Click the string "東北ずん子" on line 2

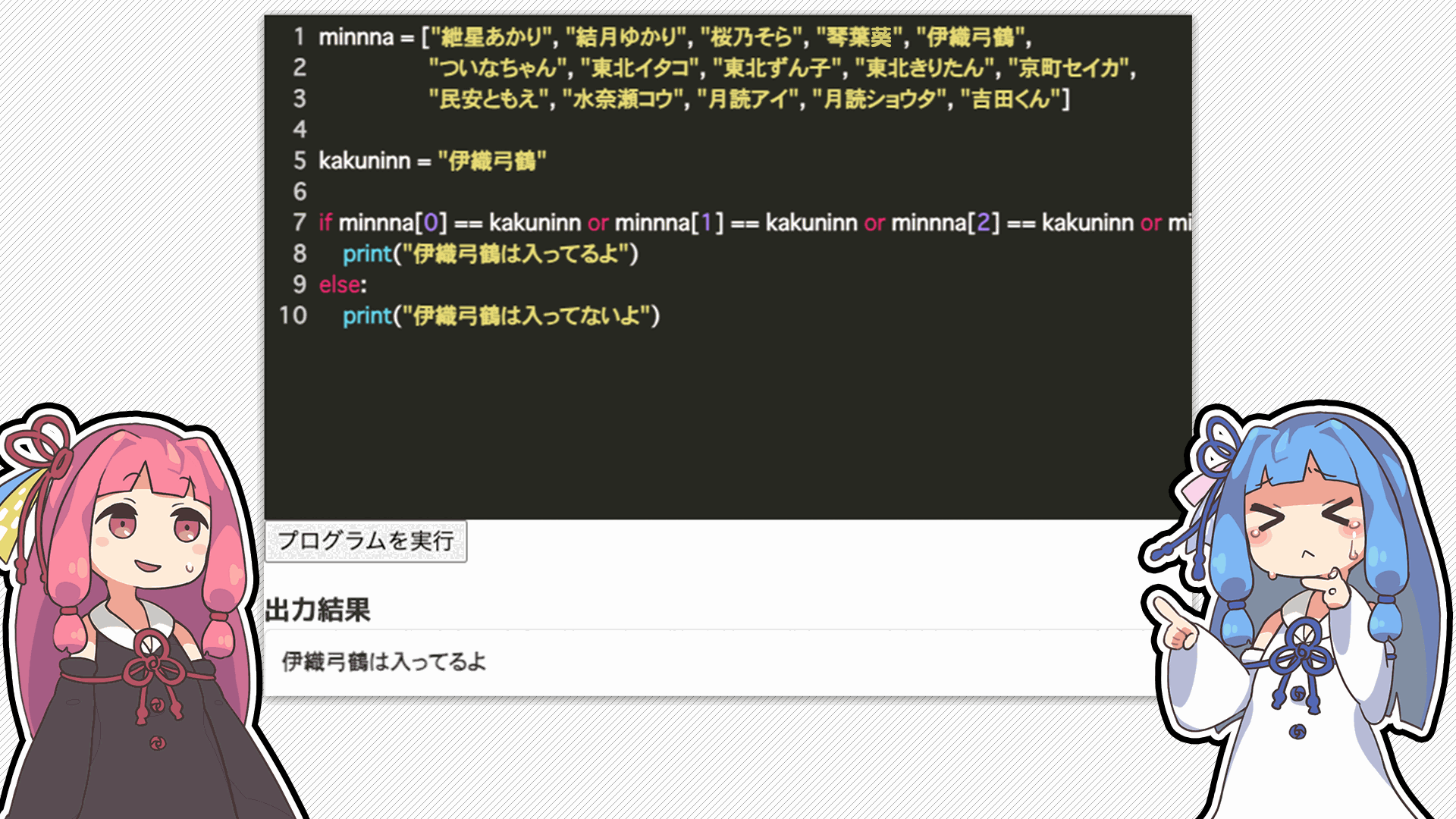click(x=777, y=67)
